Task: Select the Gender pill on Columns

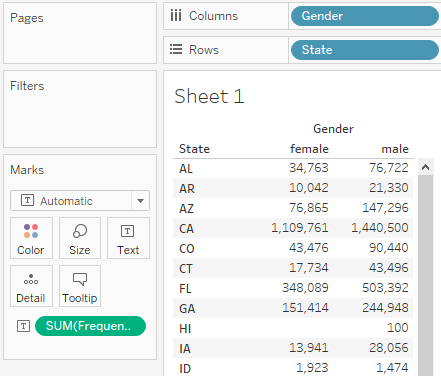Action: pos(365,16)
